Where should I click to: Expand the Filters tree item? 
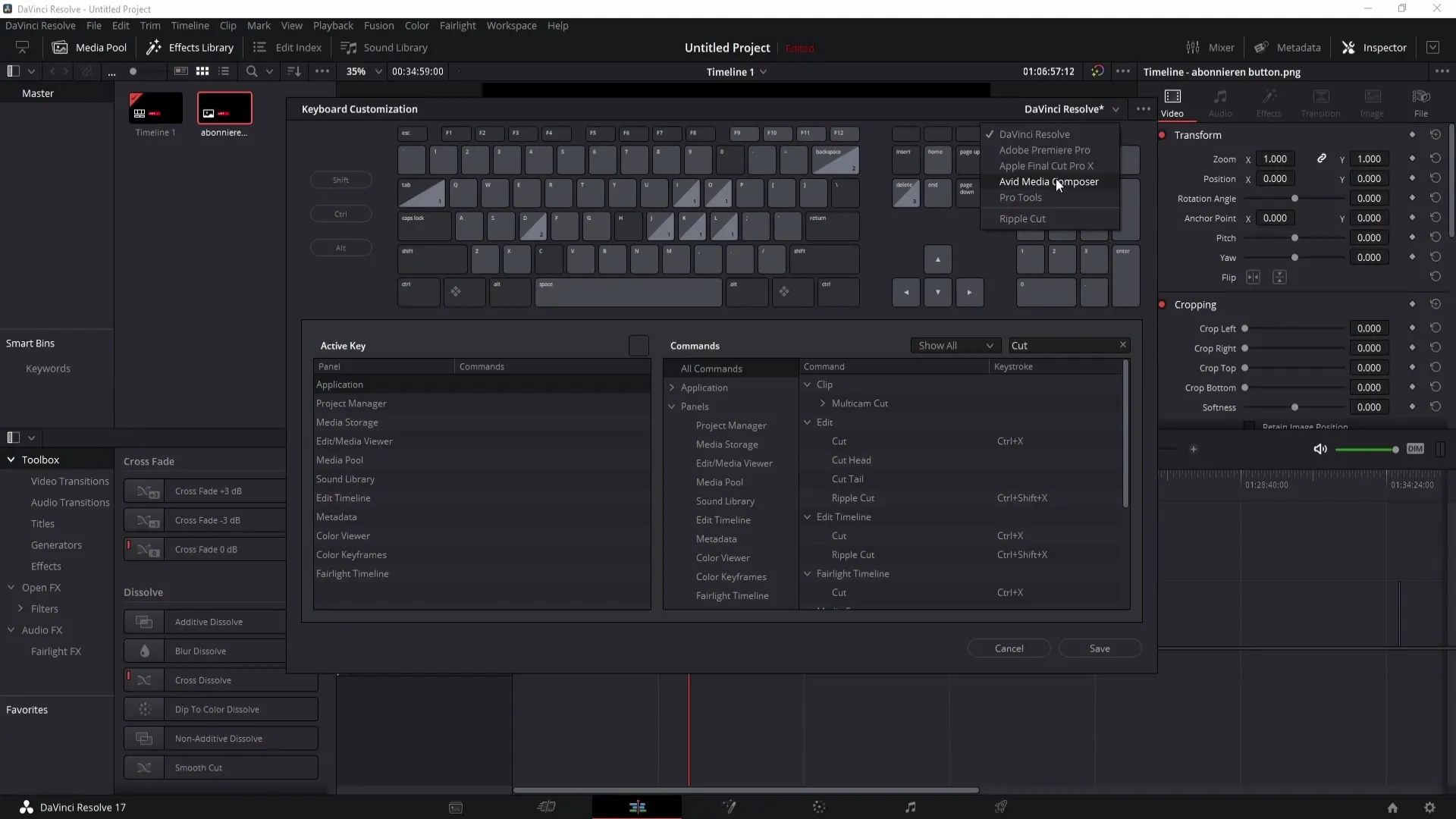click(x=20, y=609)
